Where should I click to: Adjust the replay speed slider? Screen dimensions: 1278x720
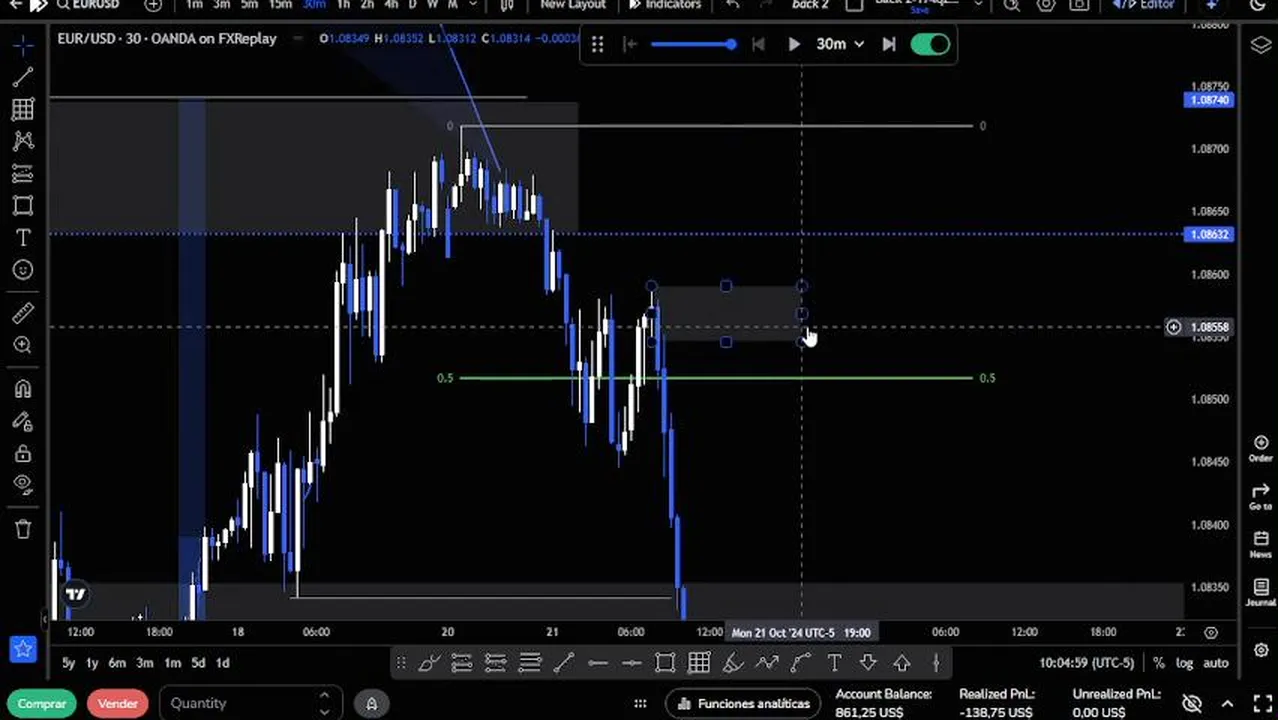[x=693, y=44]
